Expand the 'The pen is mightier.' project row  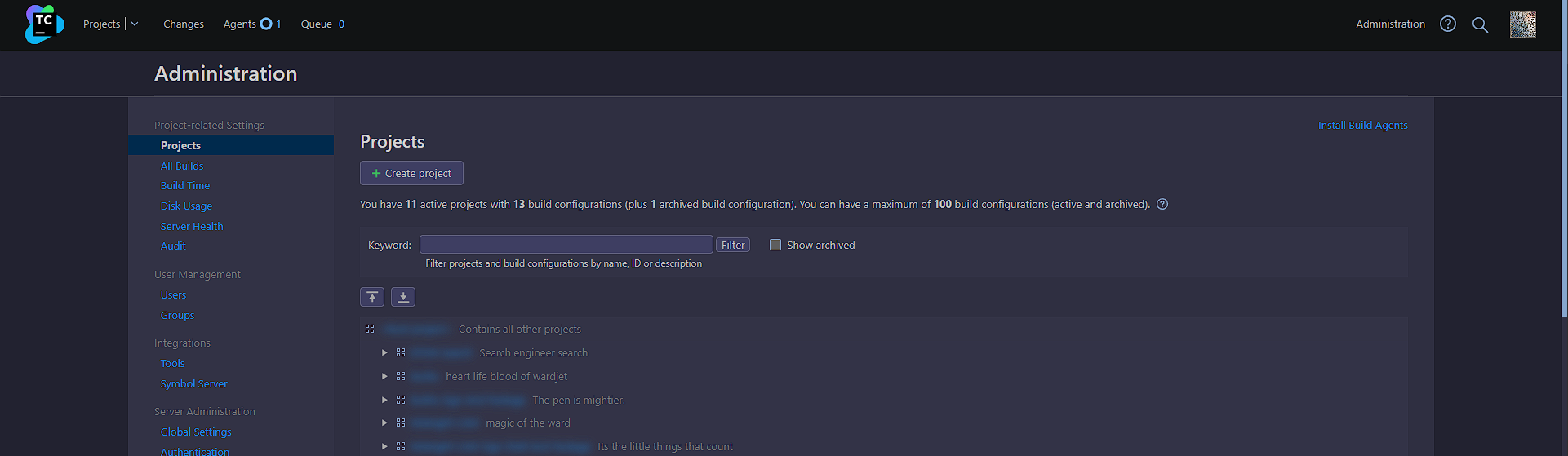point(384,400)
